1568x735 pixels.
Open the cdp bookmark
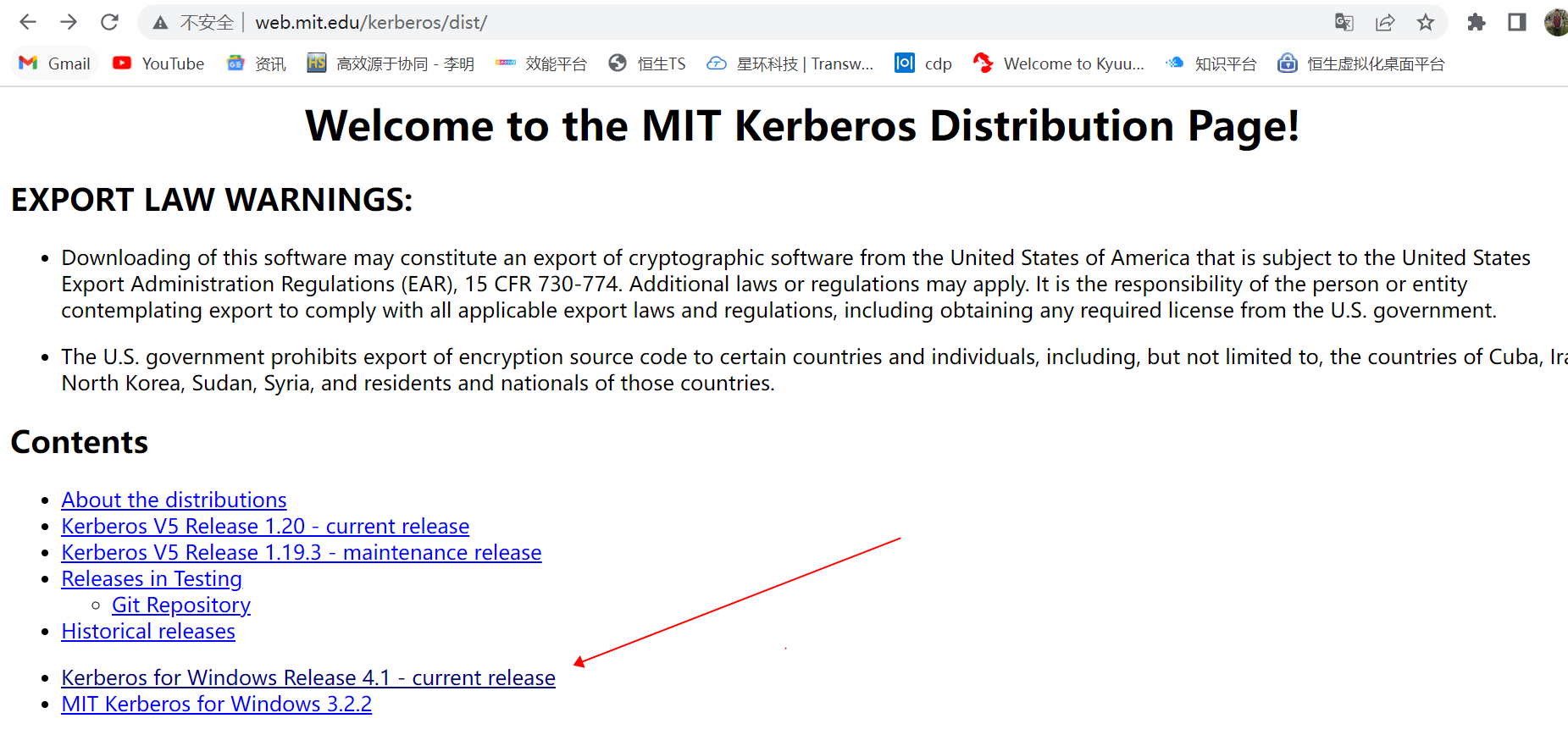923,64
